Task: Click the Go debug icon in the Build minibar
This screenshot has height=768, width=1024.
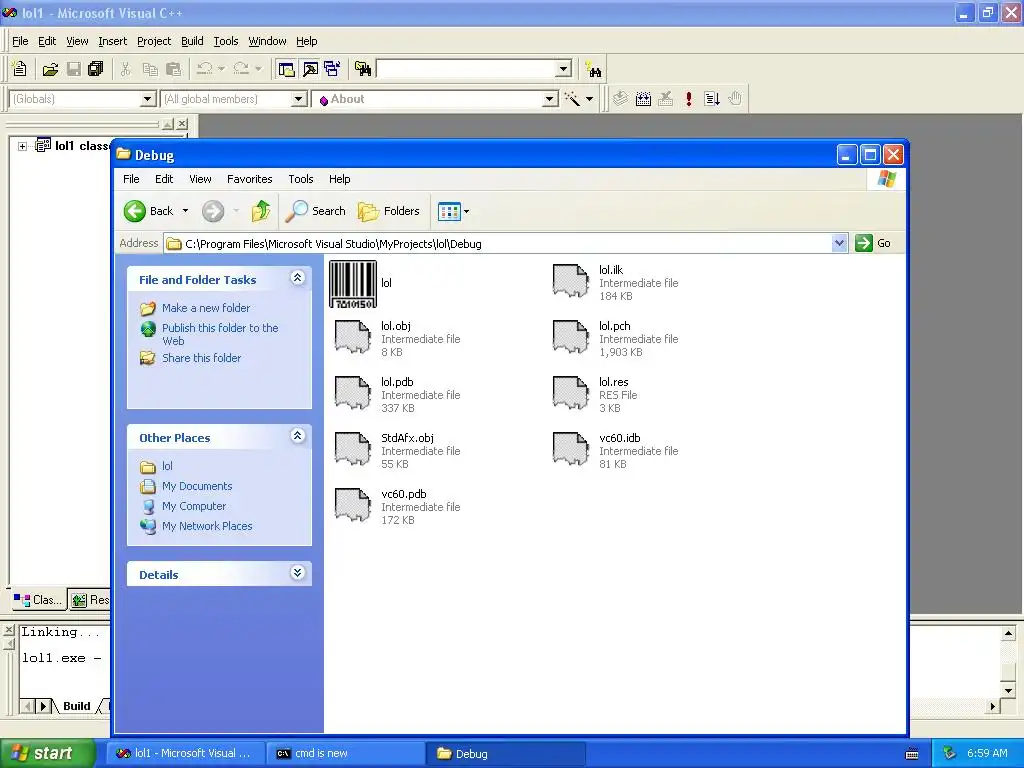Action: [712, 99]
